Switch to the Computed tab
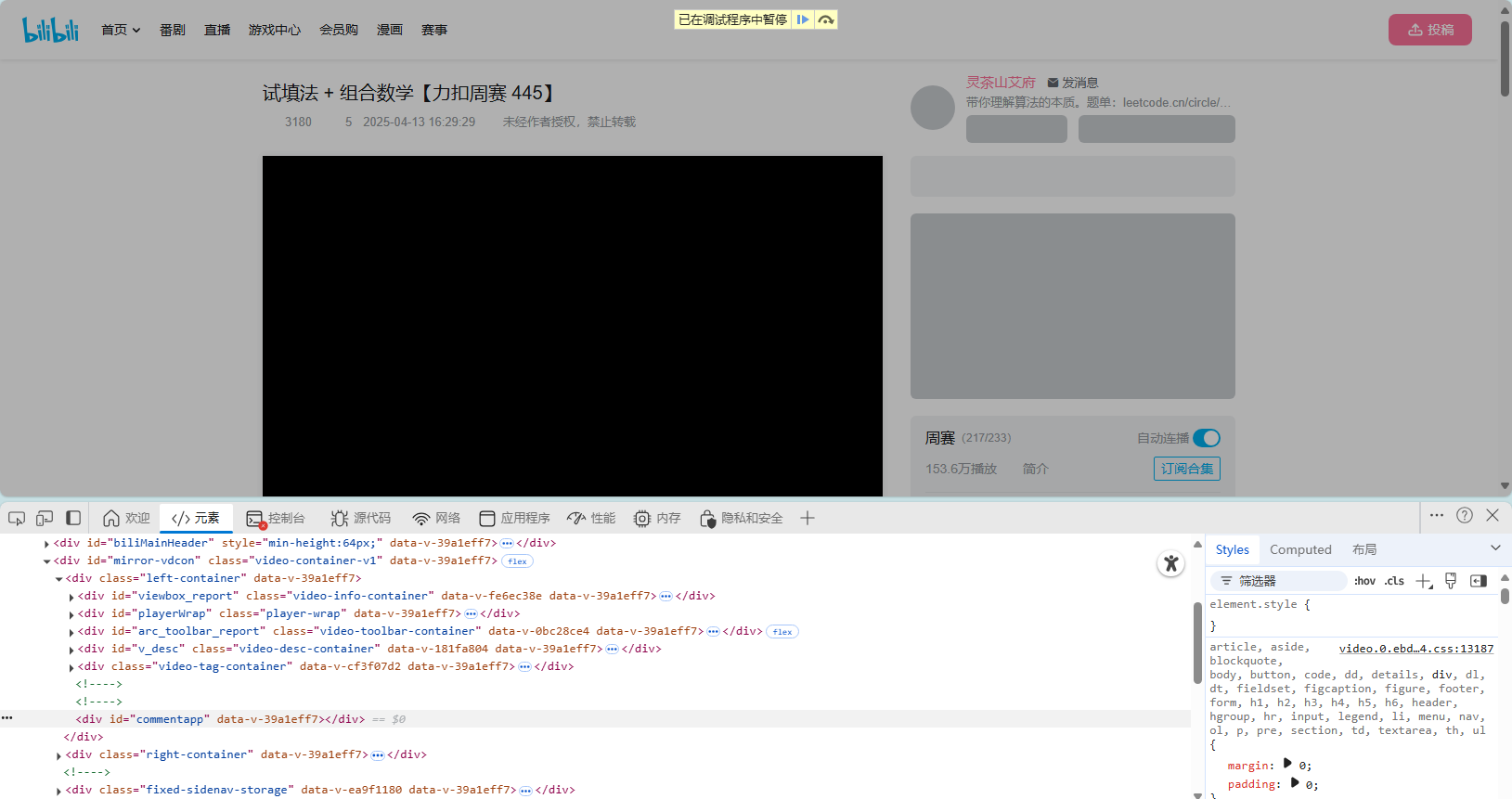Image resolution: width=1512 pixels, height=799 pixels. coord(1300,549)
